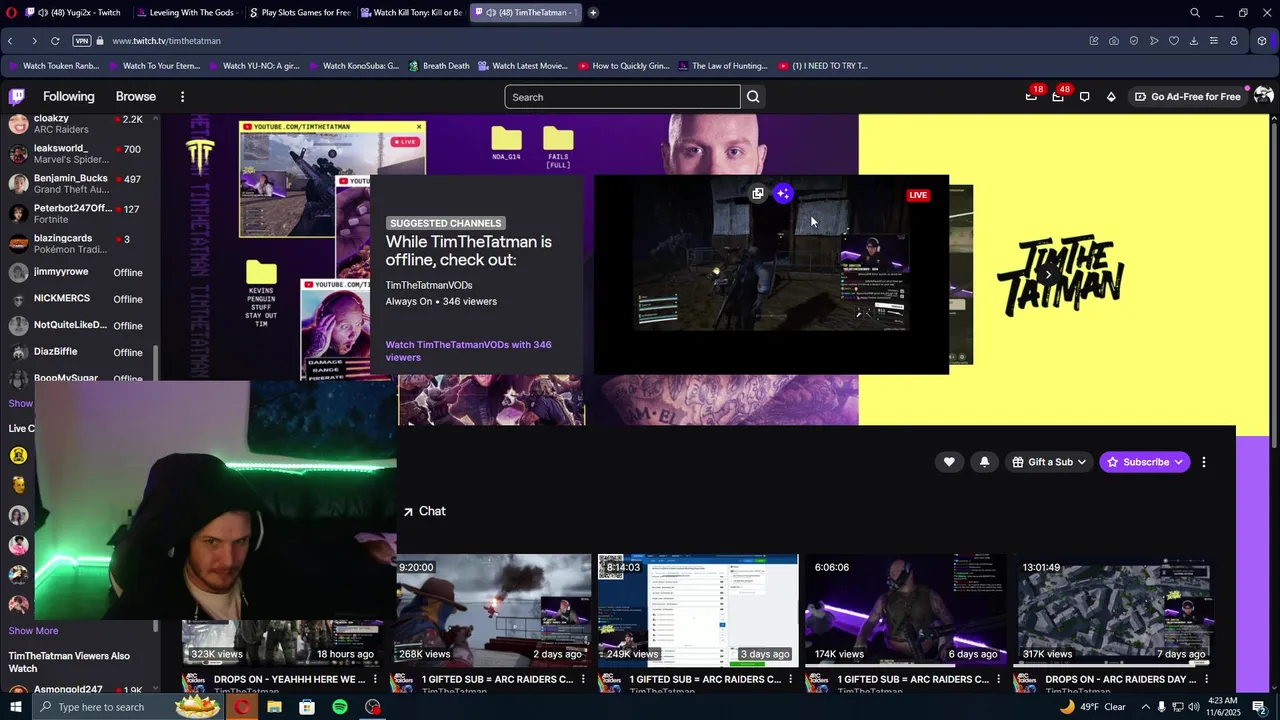1280x720 pixels.
Task: Open cloakzy channel in sidebar
Action: pos(78,124)
